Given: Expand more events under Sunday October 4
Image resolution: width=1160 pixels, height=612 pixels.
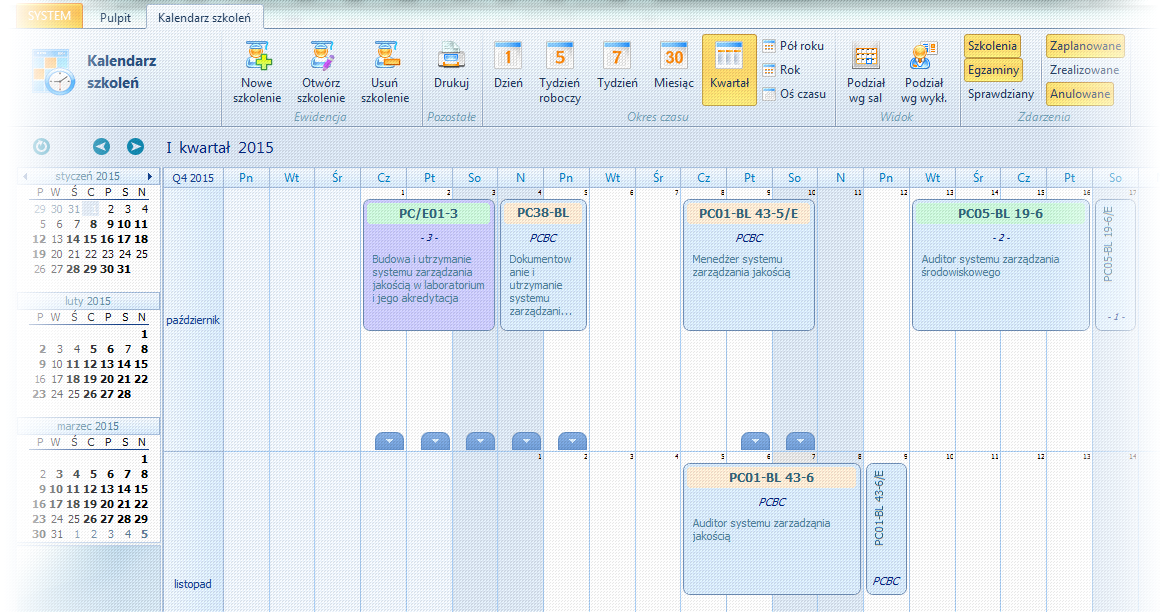Looking at the screenshot, I should [526, 441].
